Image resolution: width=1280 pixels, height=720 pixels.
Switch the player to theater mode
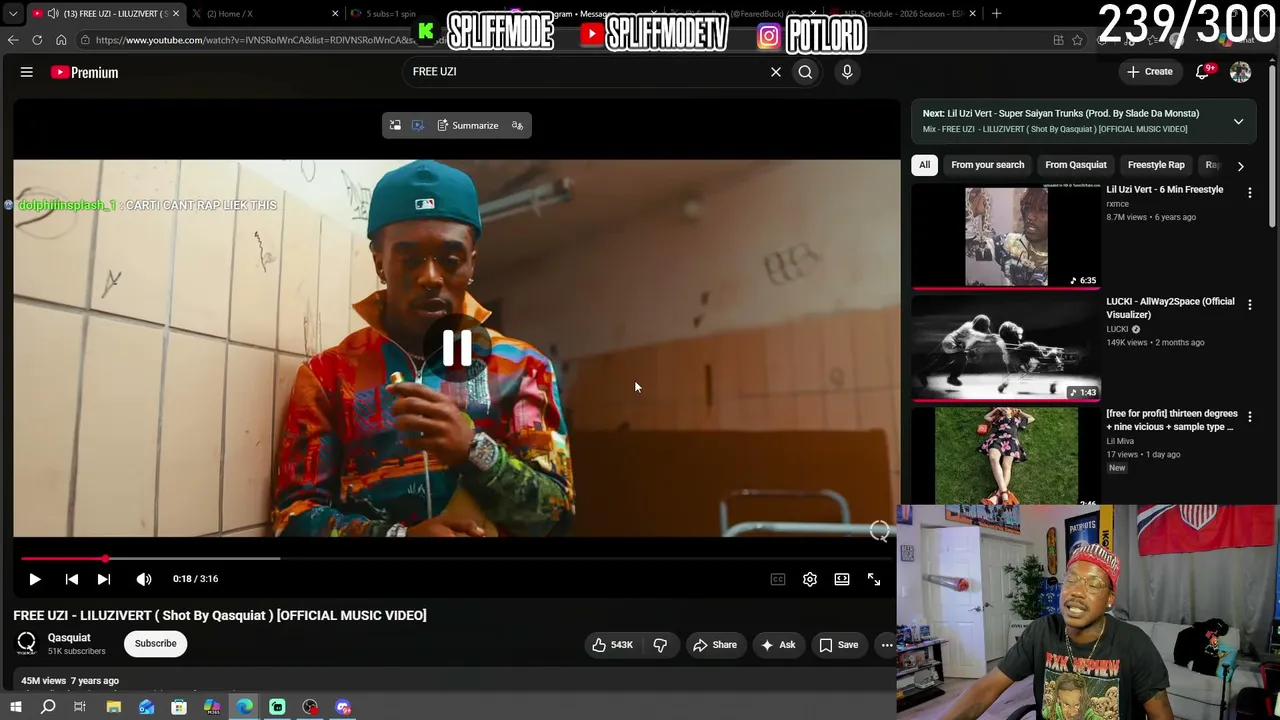coord(842,579)
